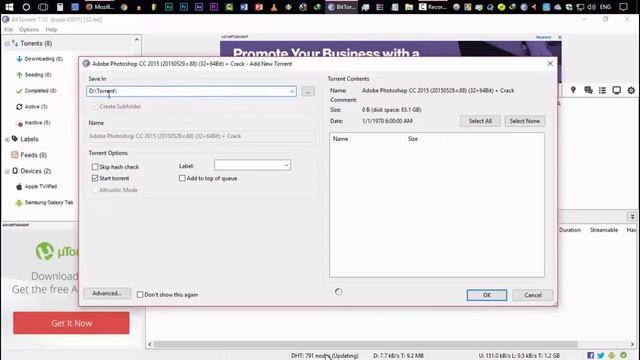Open the Windows Start menu
The height and width of the screenshot is (360, 640).
pyautogui.click(x=9, y=7)
